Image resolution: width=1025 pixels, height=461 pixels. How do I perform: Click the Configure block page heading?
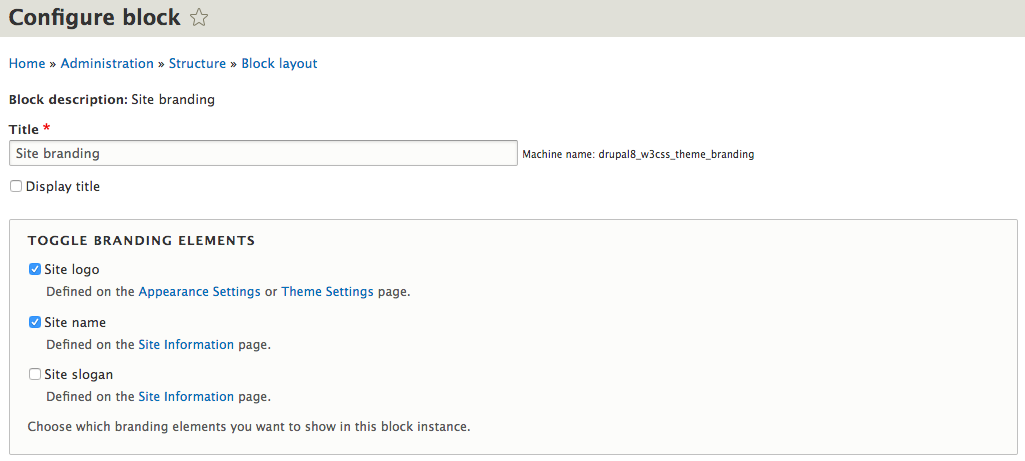point(94,18)
